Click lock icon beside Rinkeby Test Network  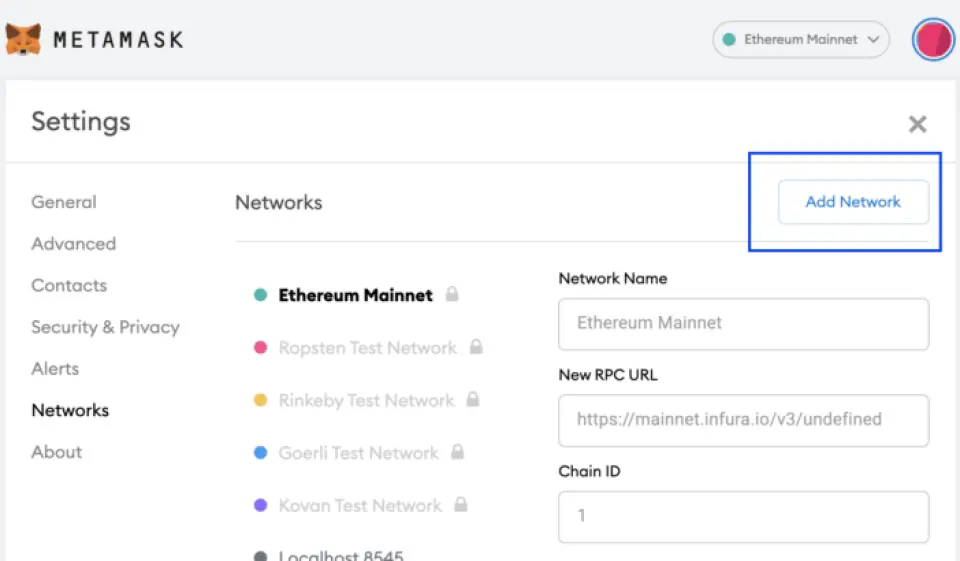[x=473, y=400]
